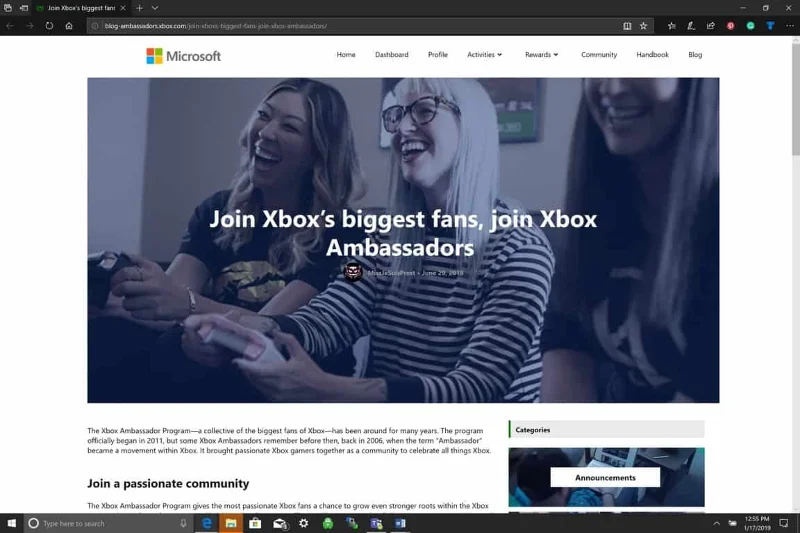Open the red extension icon
Image resolution: width=800 pixels, height=533 pixels.
point(731,26)
